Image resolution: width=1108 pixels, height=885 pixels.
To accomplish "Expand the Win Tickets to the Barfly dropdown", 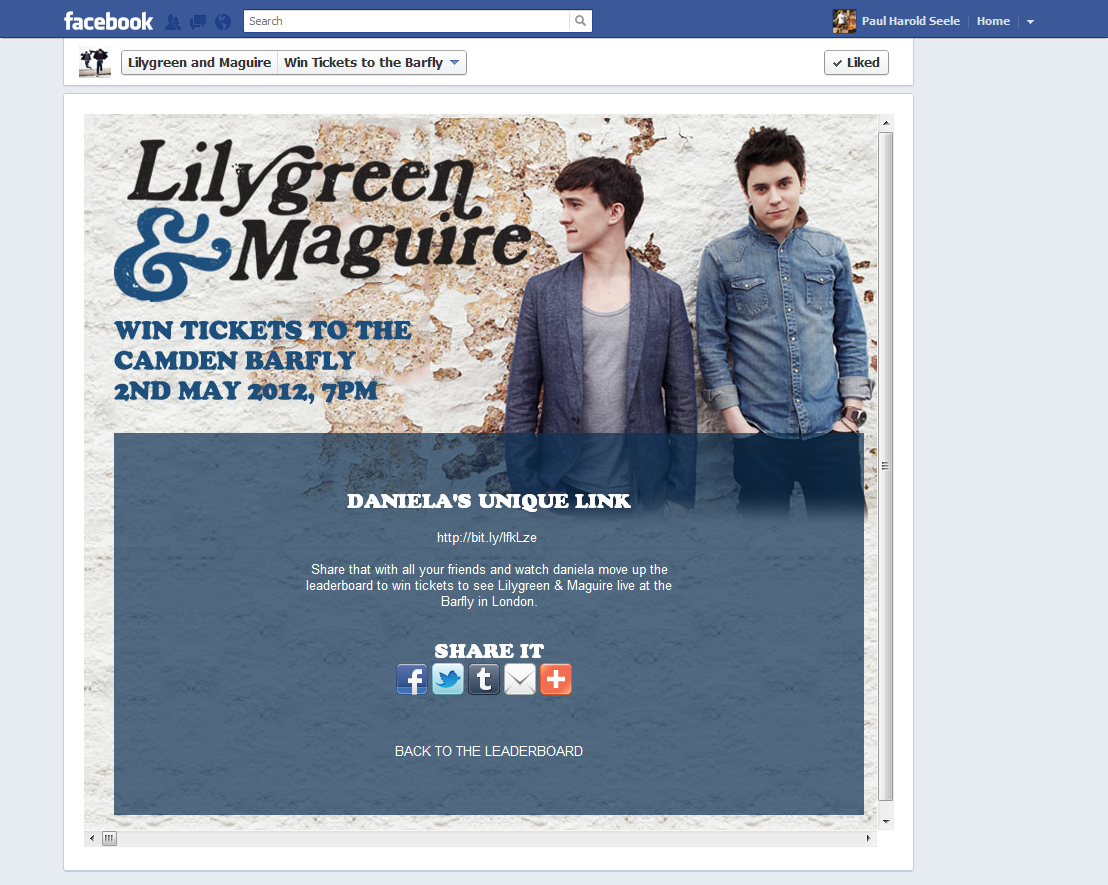I will click(372, 62).
